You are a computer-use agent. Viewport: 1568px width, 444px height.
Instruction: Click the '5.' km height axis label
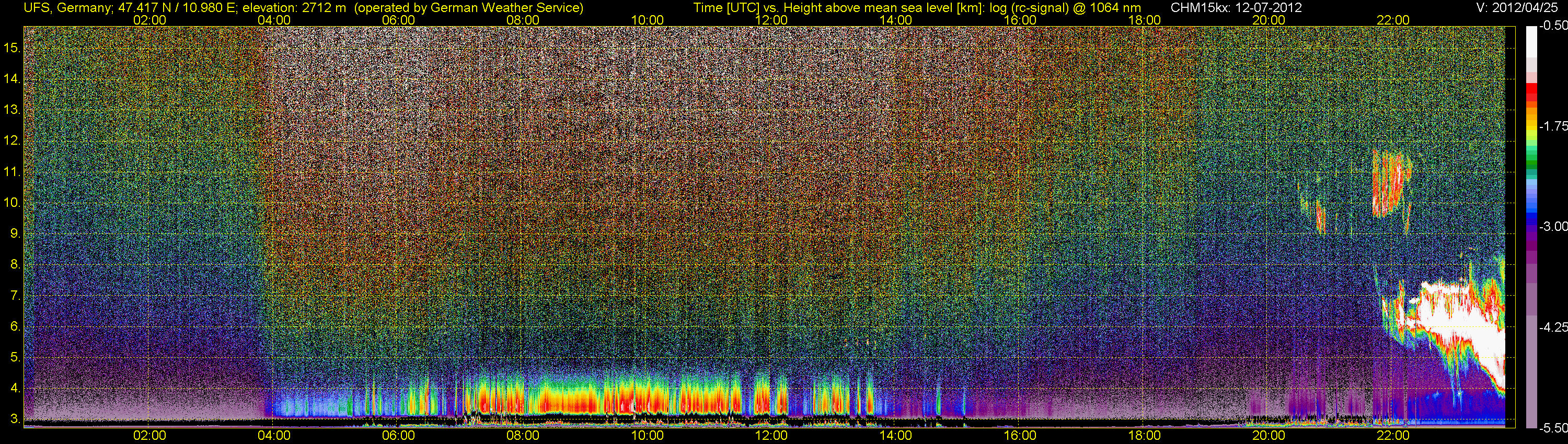(x=15, y=357)
